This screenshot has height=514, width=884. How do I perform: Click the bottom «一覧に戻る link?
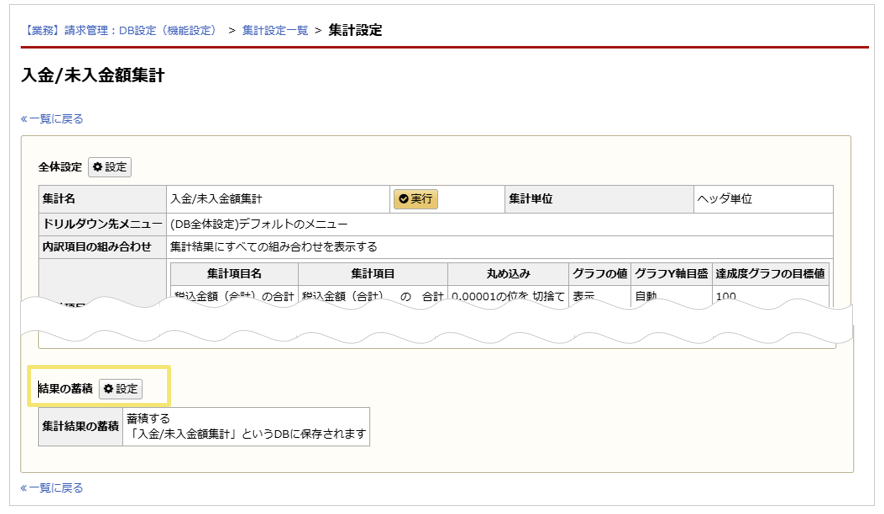52,488
